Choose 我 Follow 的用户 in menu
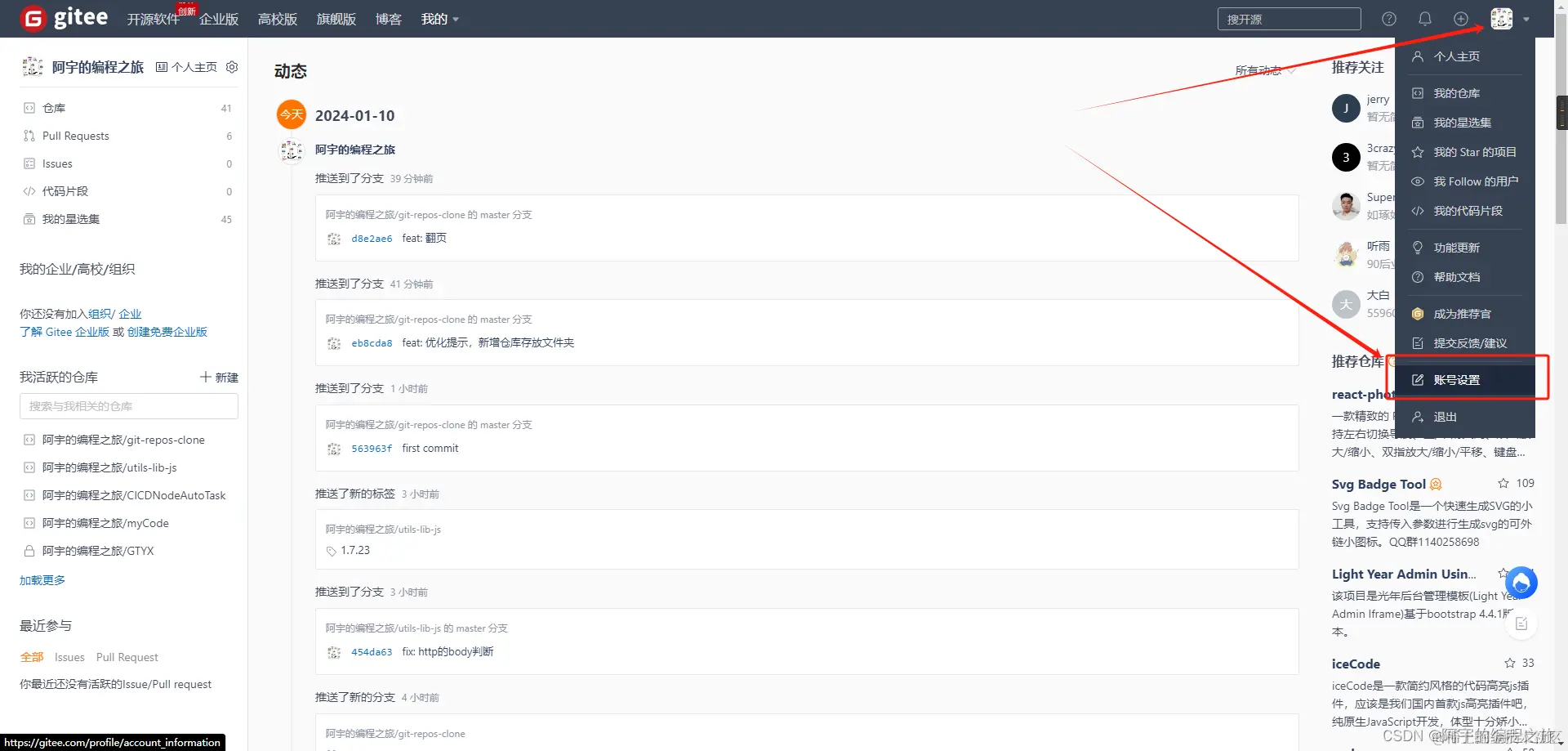This screenshot has height=751, width=1568. (x=1465, y=181)
